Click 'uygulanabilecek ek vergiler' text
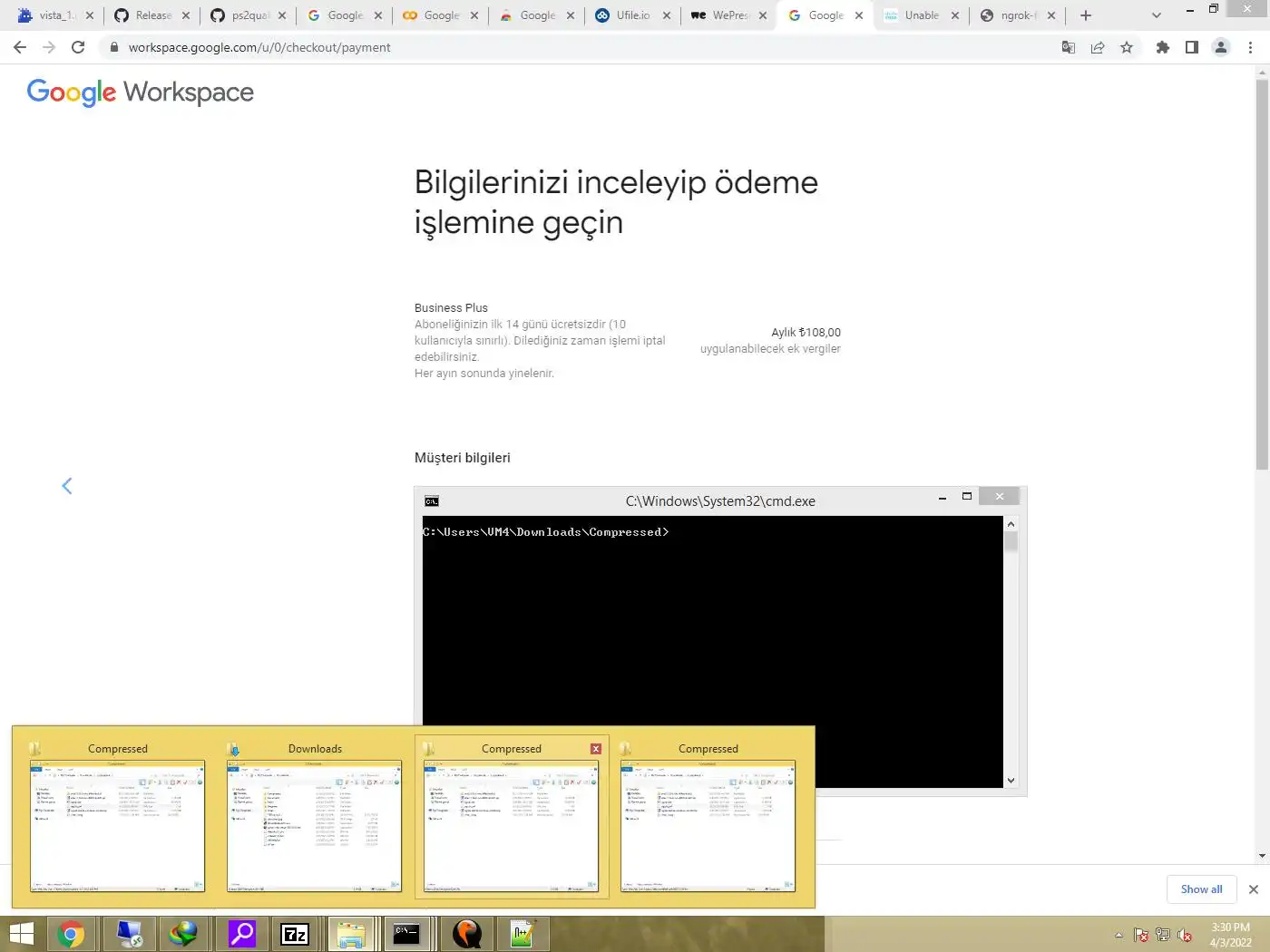 click(x=770, y=348)
